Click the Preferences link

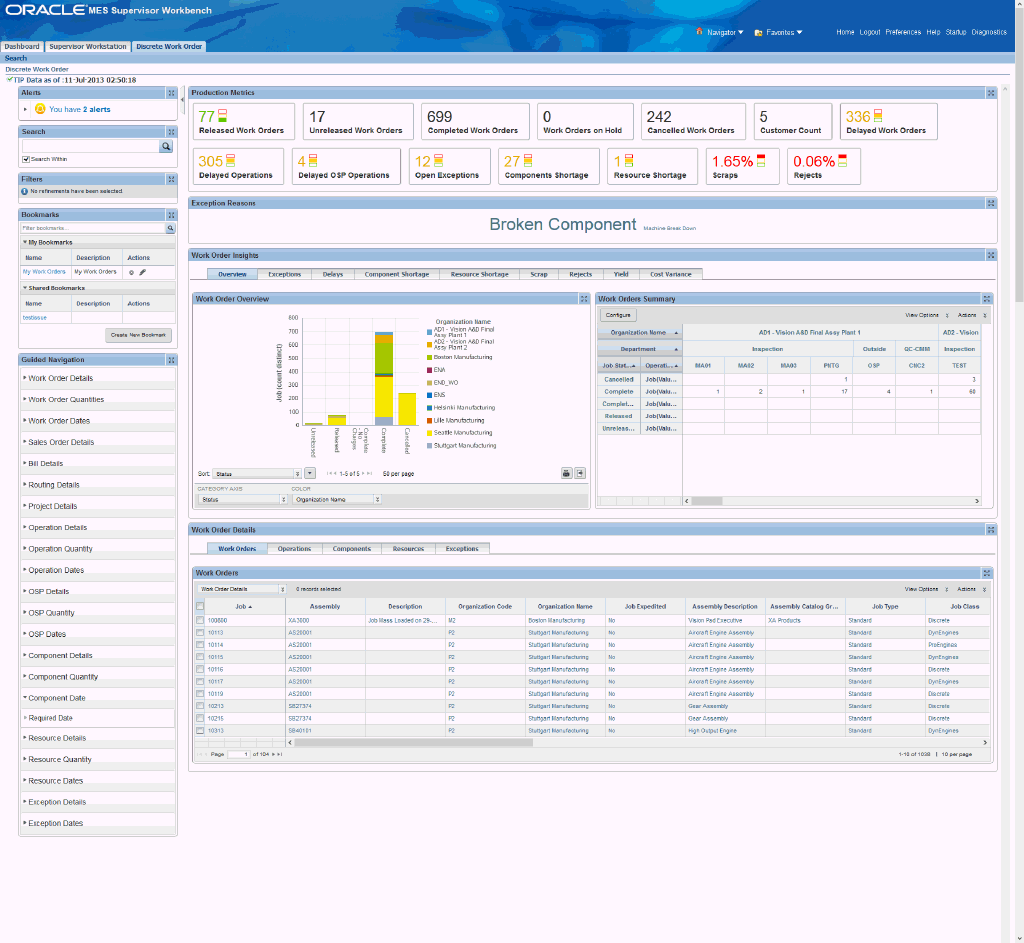[903, 32]
